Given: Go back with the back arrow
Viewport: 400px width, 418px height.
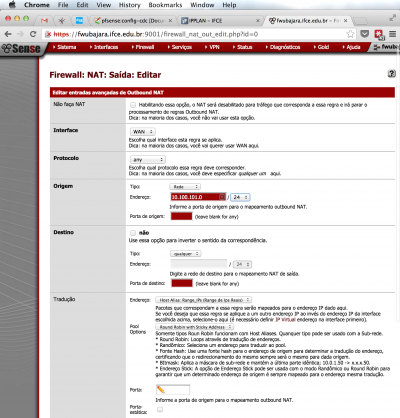Looking at the screenshot, I should (8, 34).
